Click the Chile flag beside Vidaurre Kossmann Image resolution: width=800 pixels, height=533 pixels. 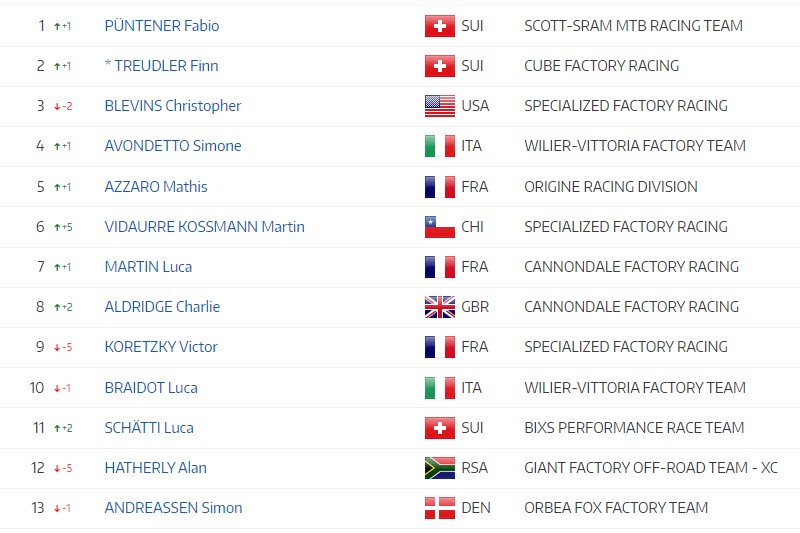(x=440, y=227)
